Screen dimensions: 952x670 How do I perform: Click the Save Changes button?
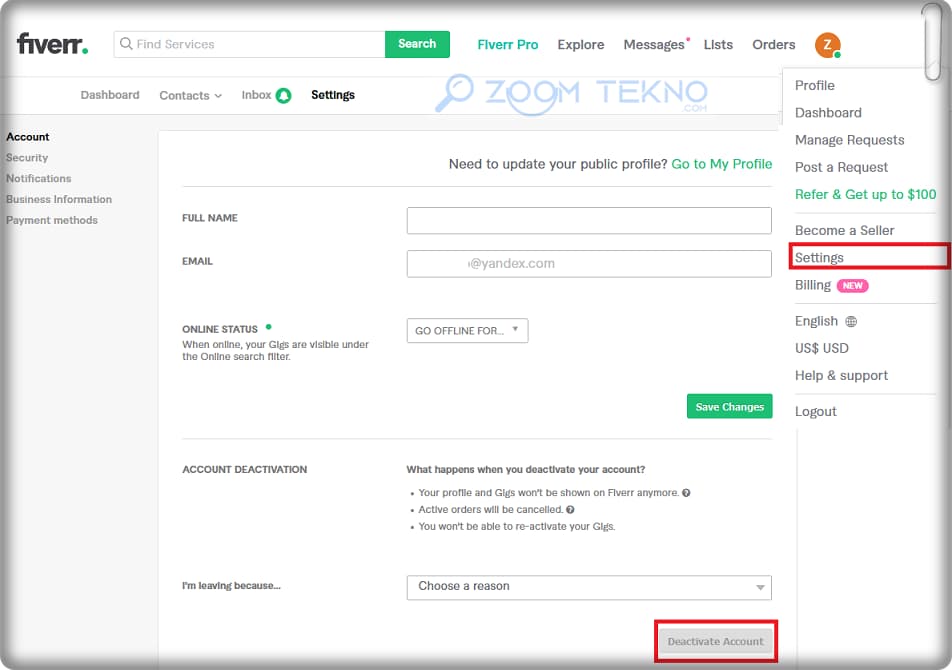point(729,407)
